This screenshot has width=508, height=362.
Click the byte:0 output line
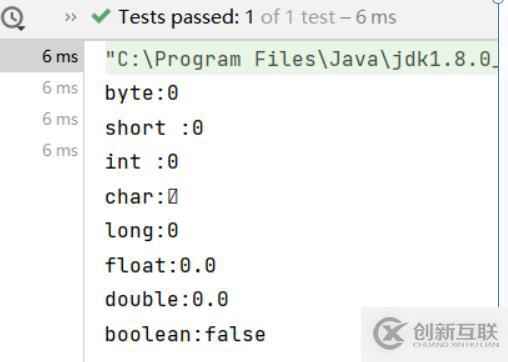pos(142,93)
